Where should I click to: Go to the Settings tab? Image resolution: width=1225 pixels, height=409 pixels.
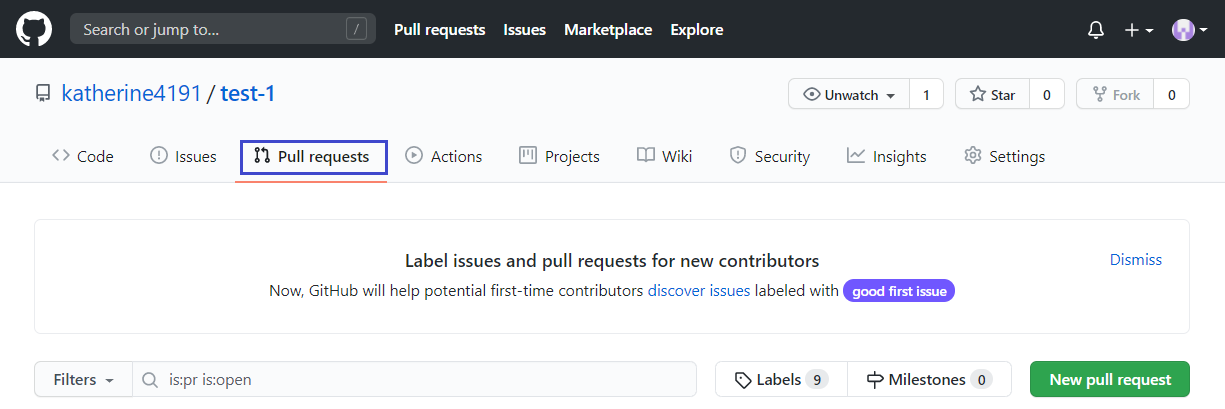pos(1004,156)
